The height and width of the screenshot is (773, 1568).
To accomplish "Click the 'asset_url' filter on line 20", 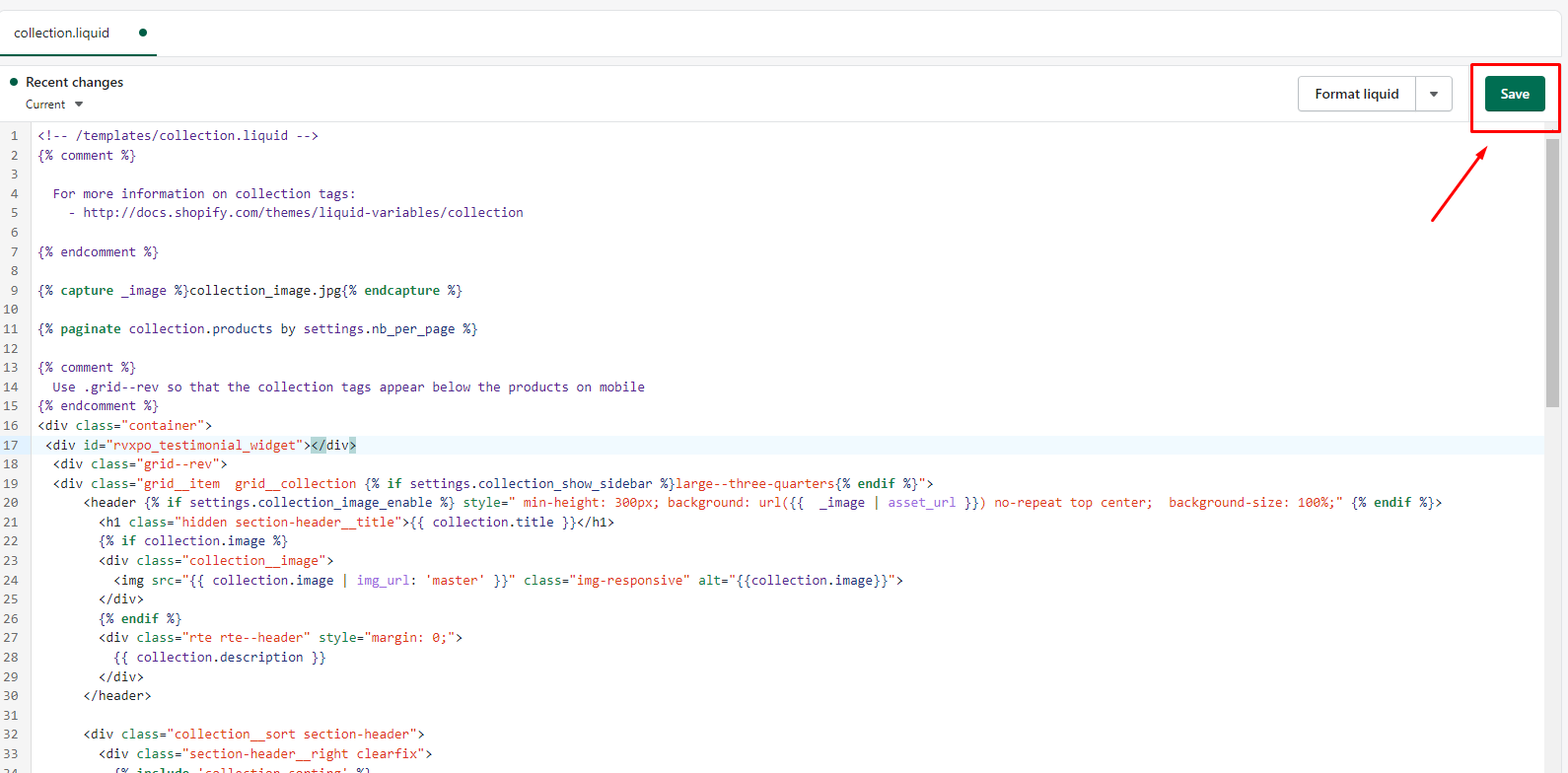I will [922, 502].
